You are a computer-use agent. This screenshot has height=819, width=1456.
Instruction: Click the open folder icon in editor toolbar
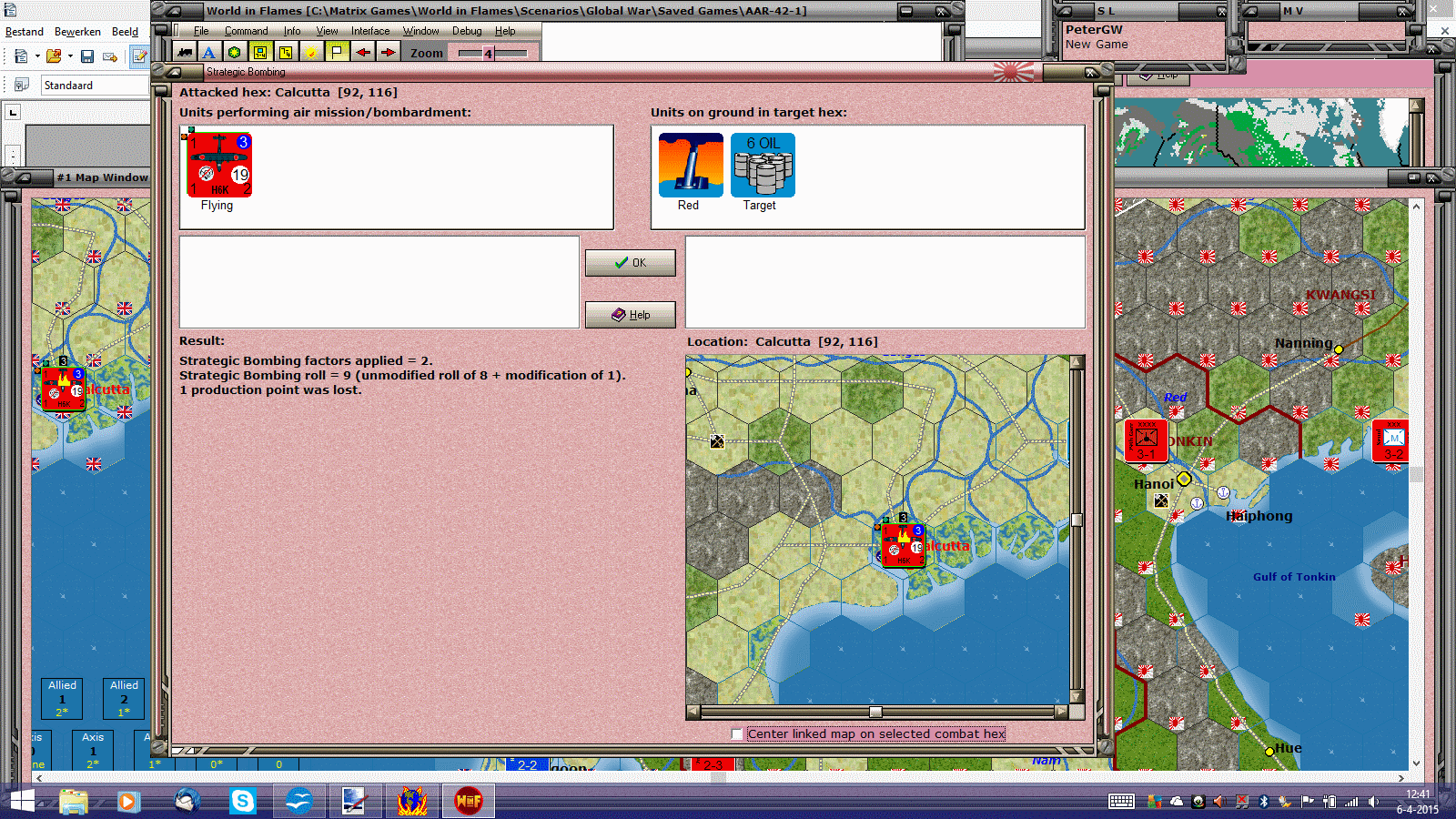pos(54,56)
